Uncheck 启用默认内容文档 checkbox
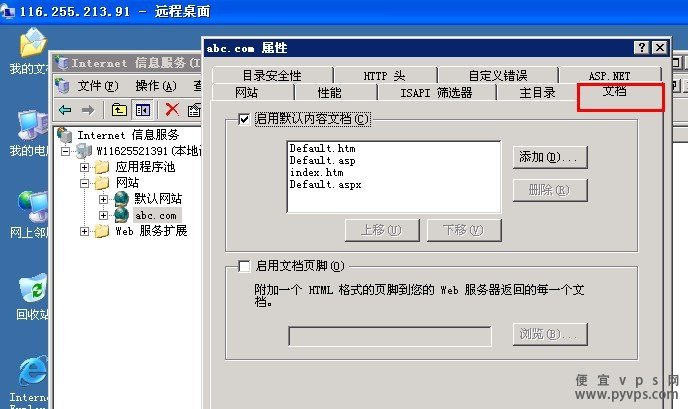 click(244, 119)
